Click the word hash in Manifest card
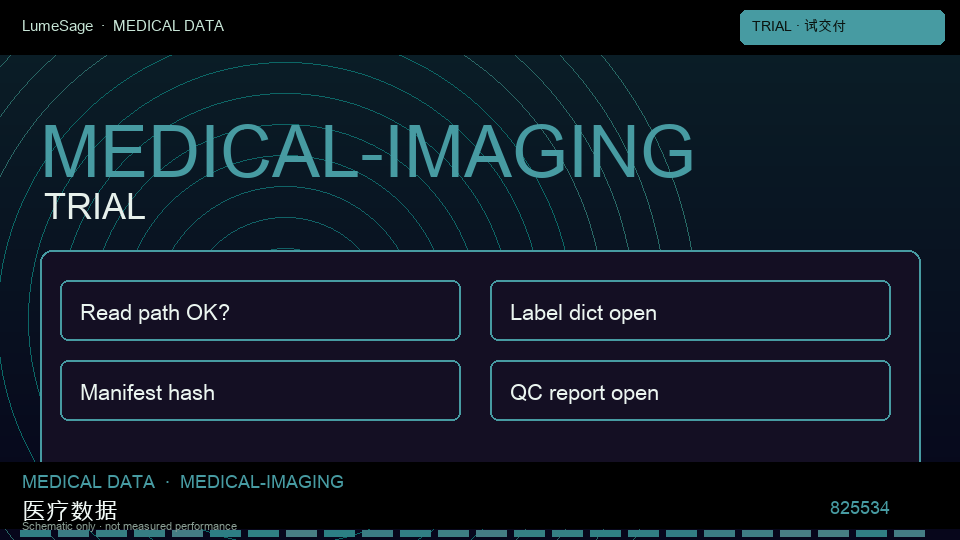This screenshot has height=540, width=960. 191,392
